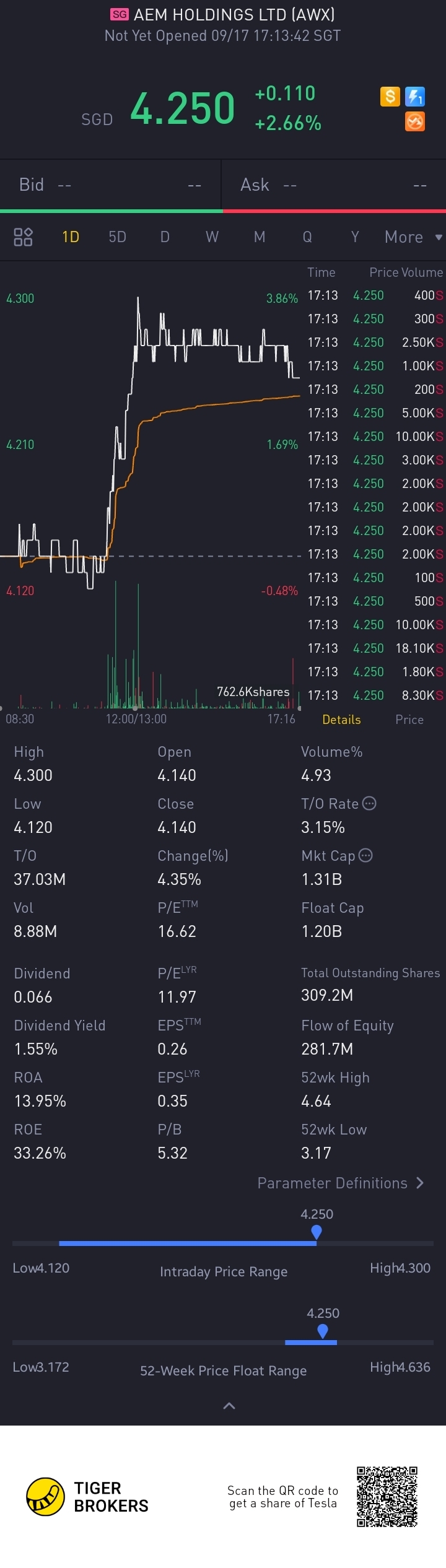446x1568 pixels.
Task: Tap the High 4.300 value
Action: pyautogui.click(x=33, y=775)
